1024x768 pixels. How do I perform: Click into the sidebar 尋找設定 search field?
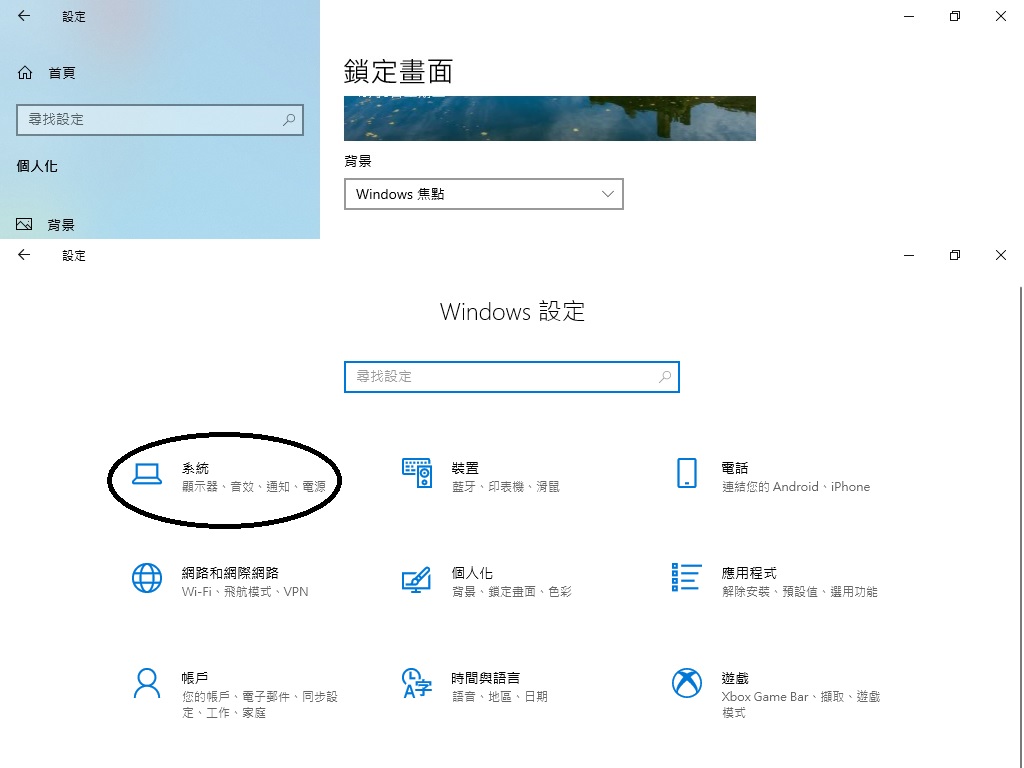(x=160, y=120)
